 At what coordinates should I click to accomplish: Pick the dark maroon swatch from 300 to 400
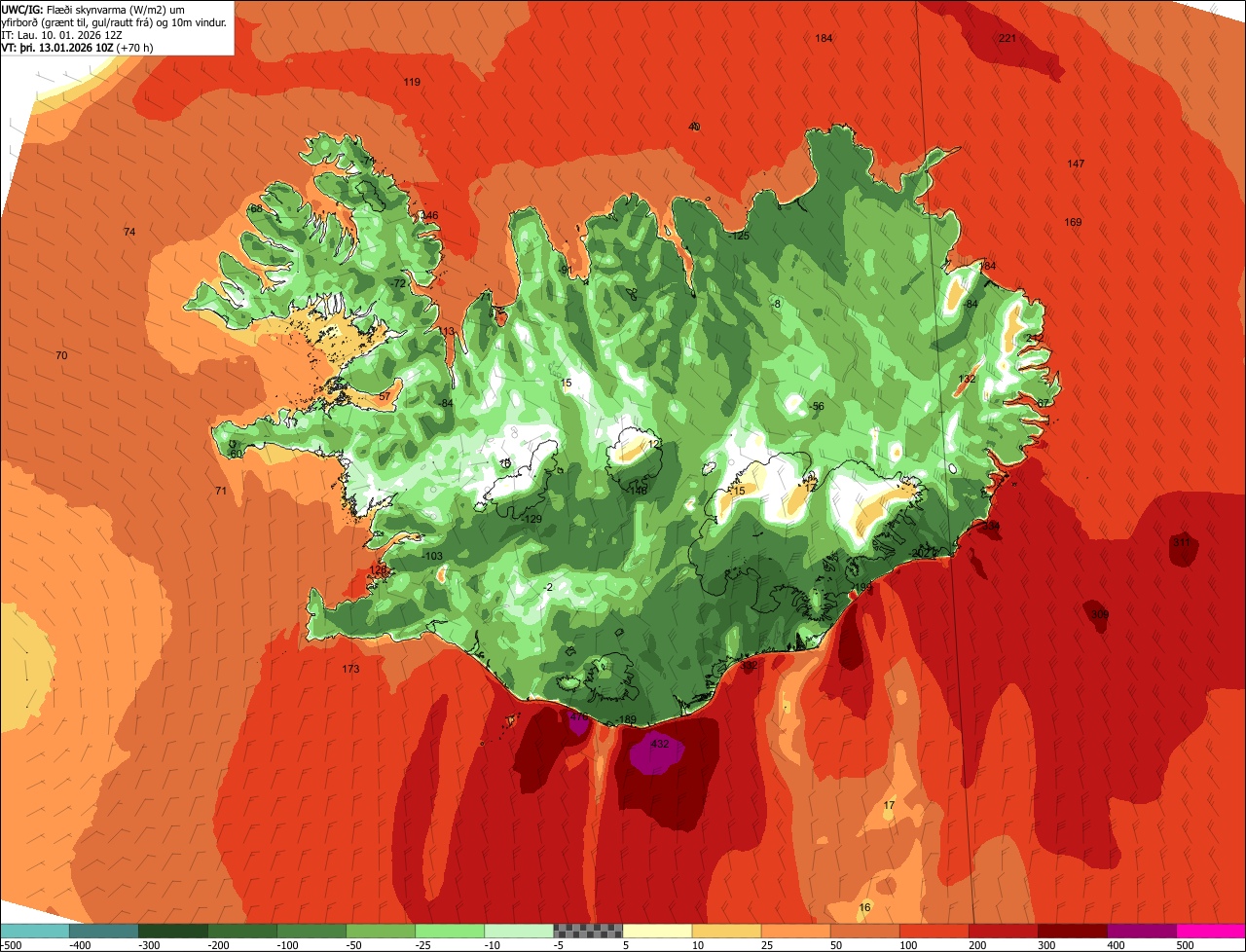coord(1072,930)
